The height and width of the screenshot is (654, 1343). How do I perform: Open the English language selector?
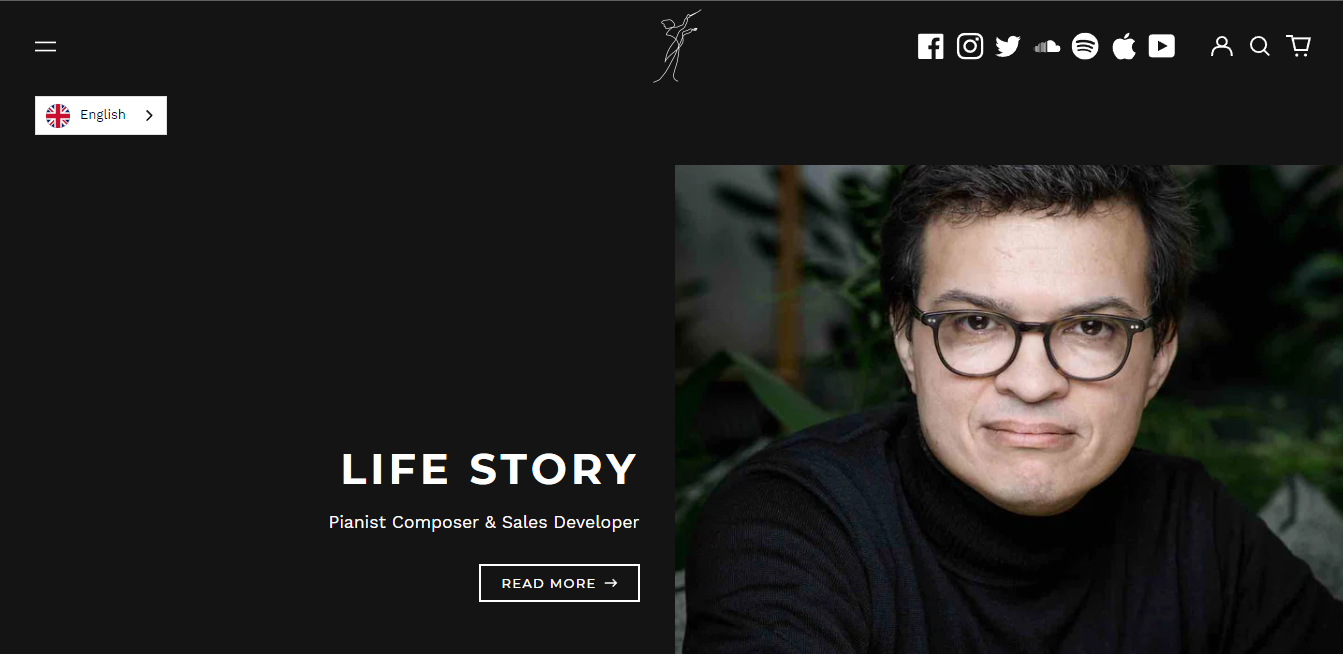(101, 115)
